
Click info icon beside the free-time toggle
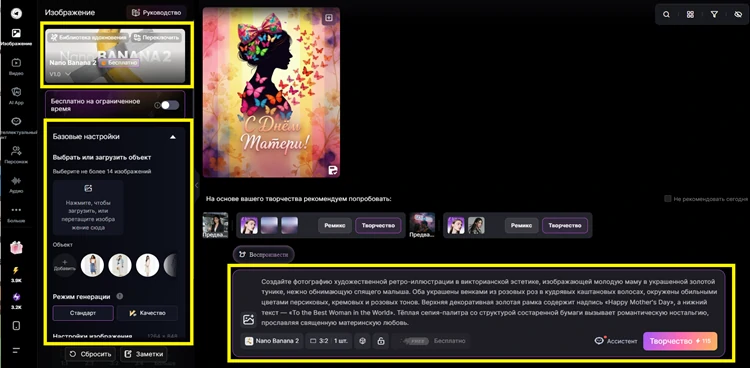point(157,105)
